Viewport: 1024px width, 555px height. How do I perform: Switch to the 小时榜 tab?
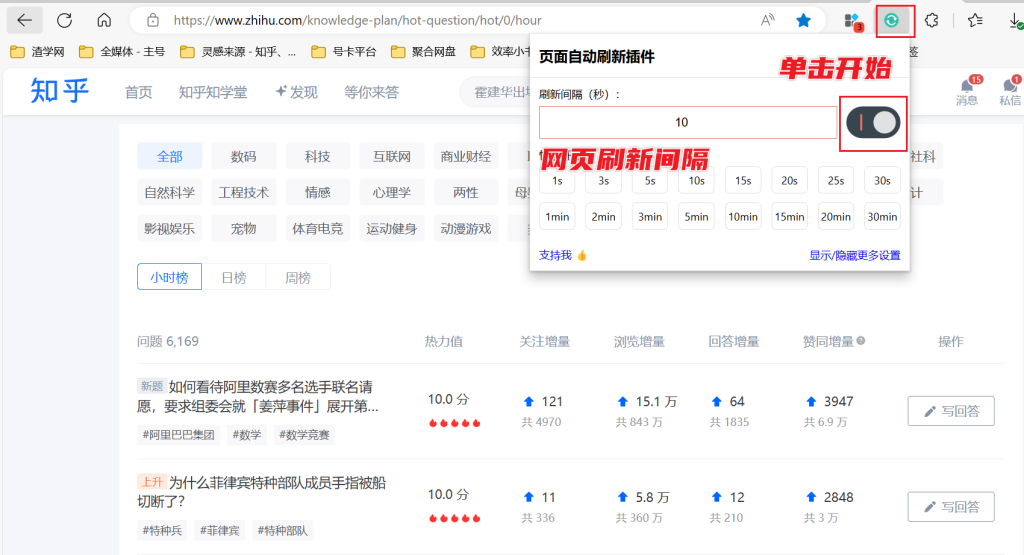tap(169, 278)
